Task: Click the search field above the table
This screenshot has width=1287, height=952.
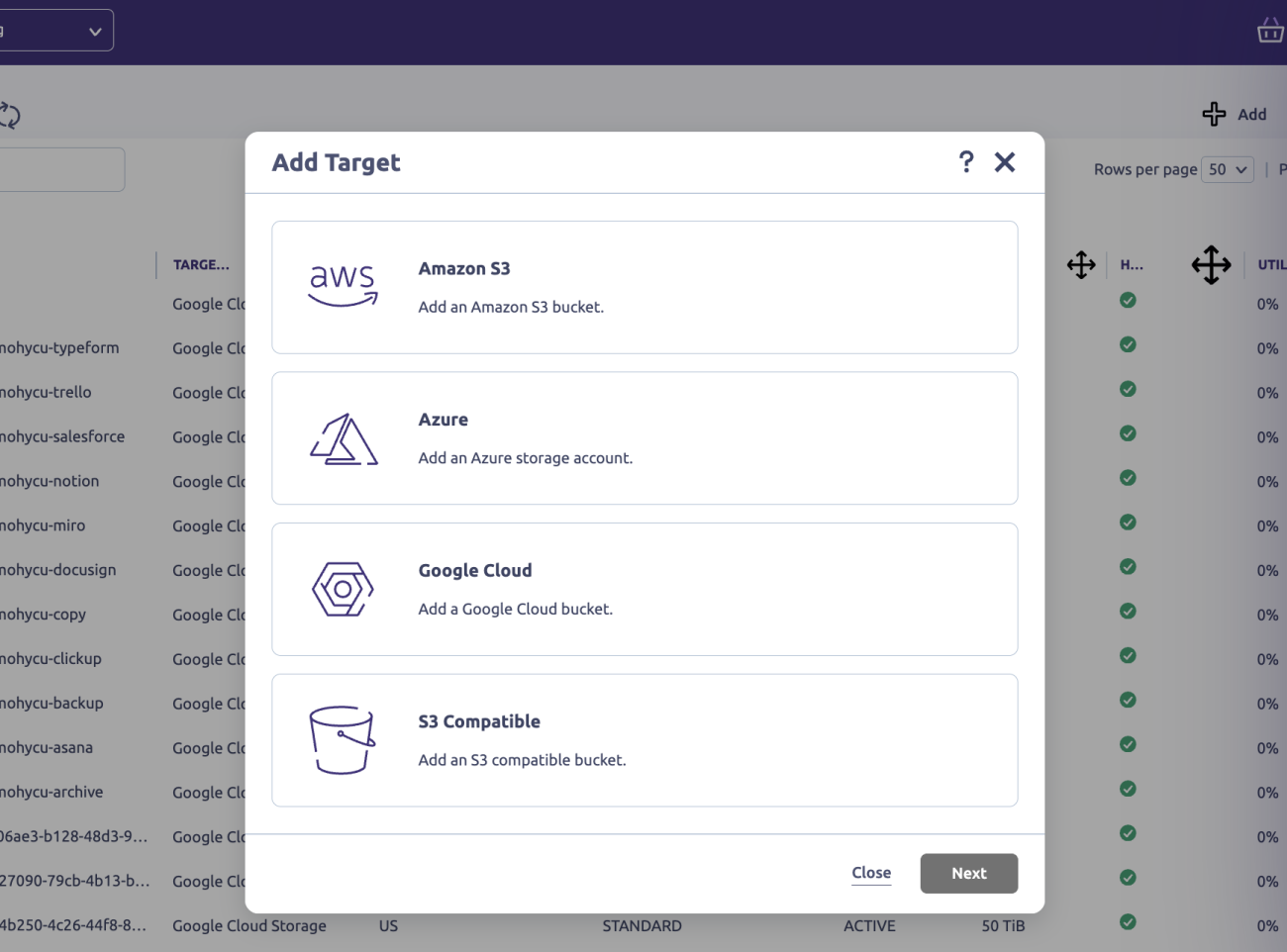Action: (59, 169)
